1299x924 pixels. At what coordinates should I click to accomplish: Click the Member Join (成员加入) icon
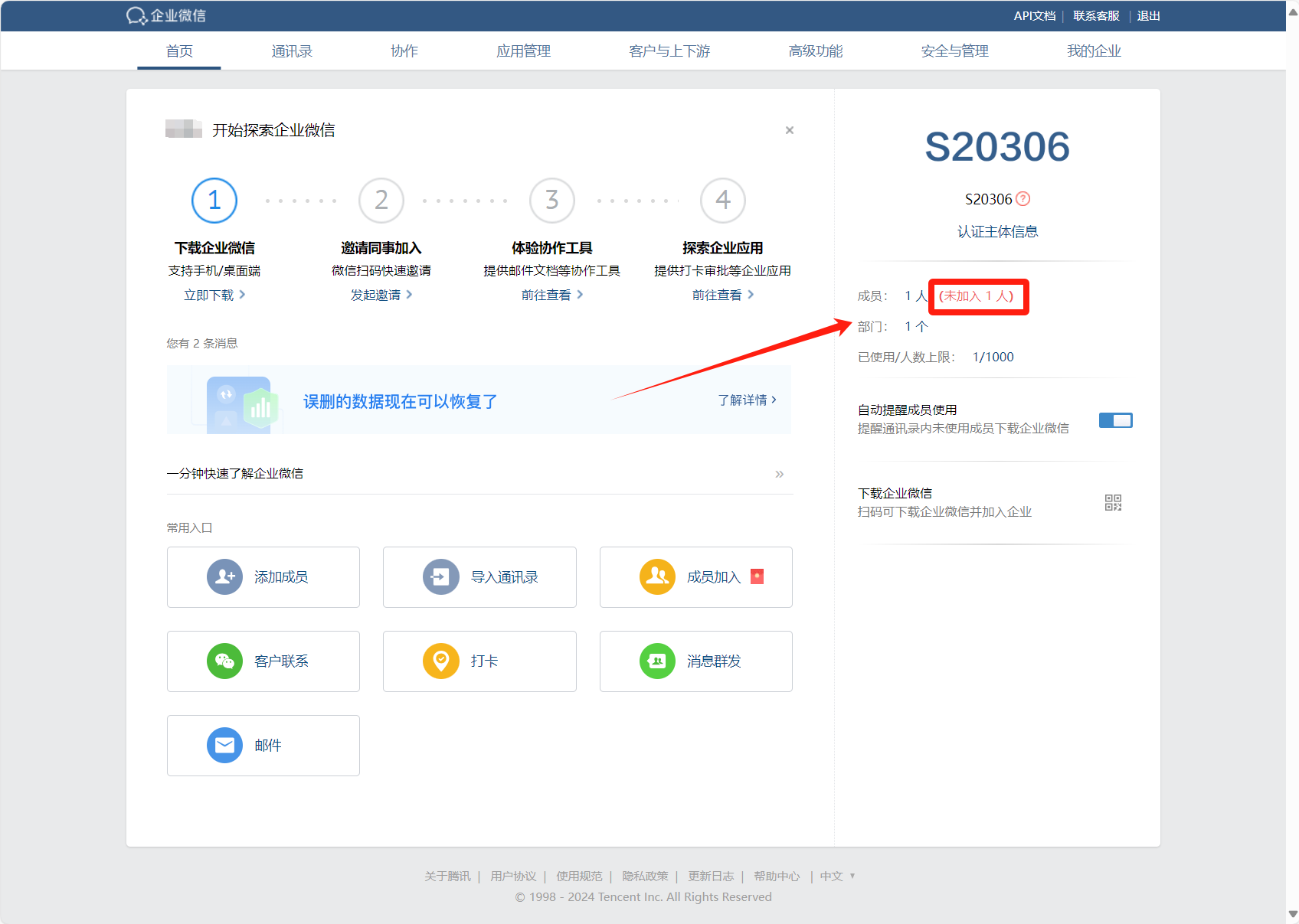point(657,577)
